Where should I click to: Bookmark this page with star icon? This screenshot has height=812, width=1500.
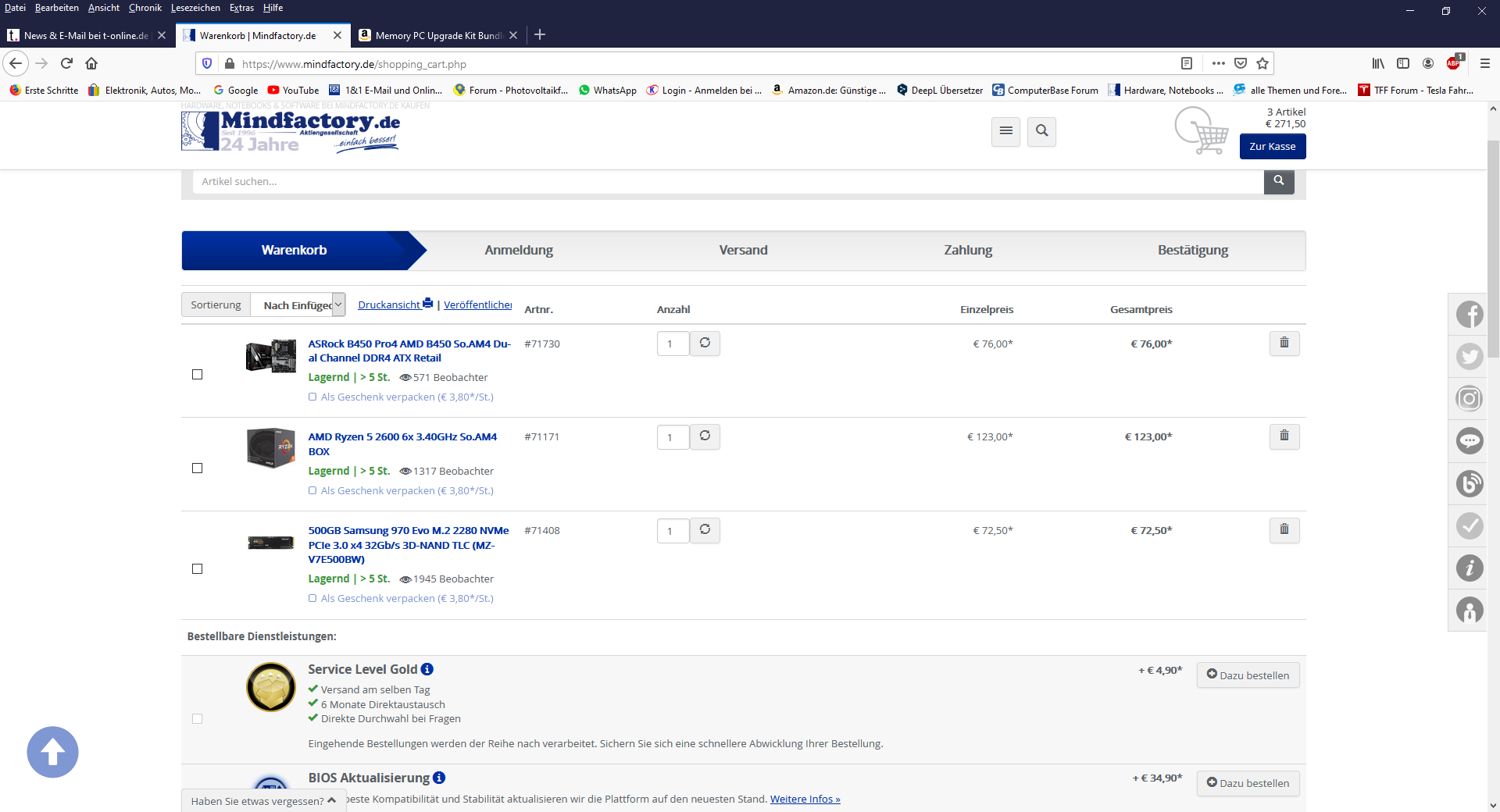1262,63
